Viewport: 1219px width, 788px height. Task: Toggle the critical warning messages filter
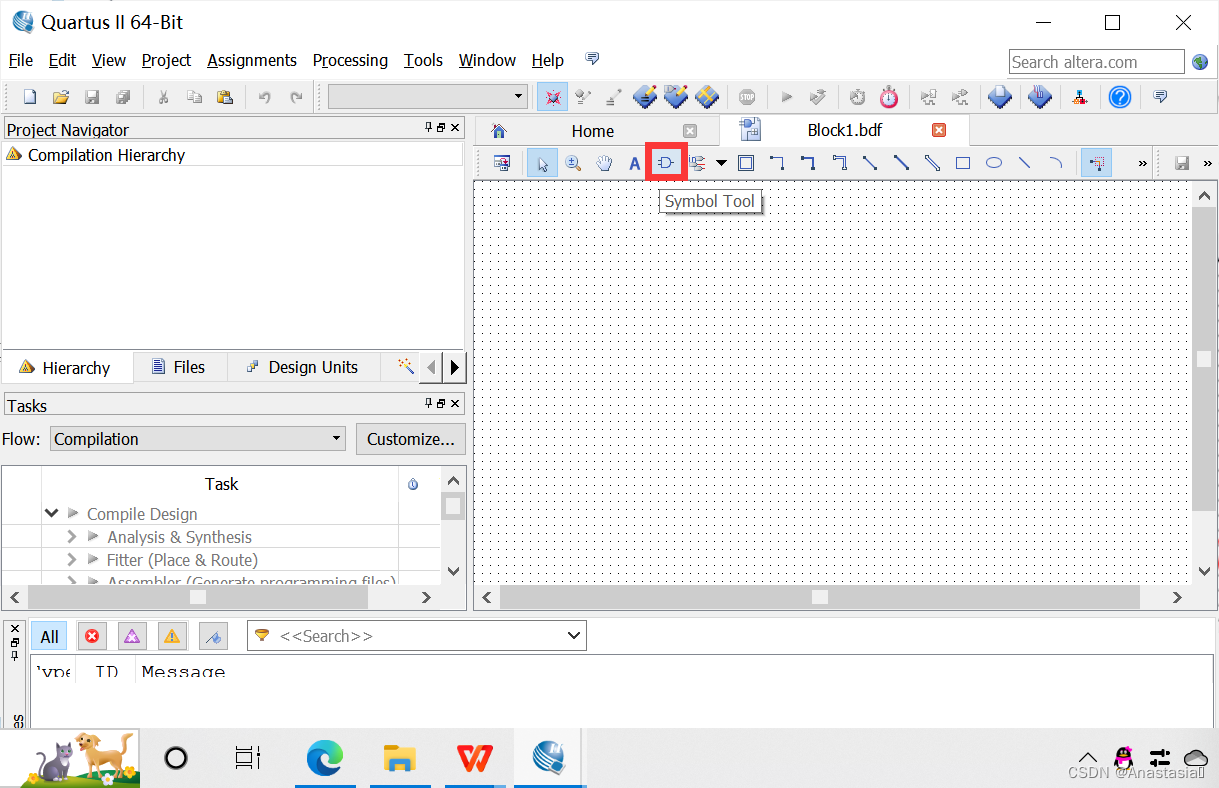pos(132,636)
